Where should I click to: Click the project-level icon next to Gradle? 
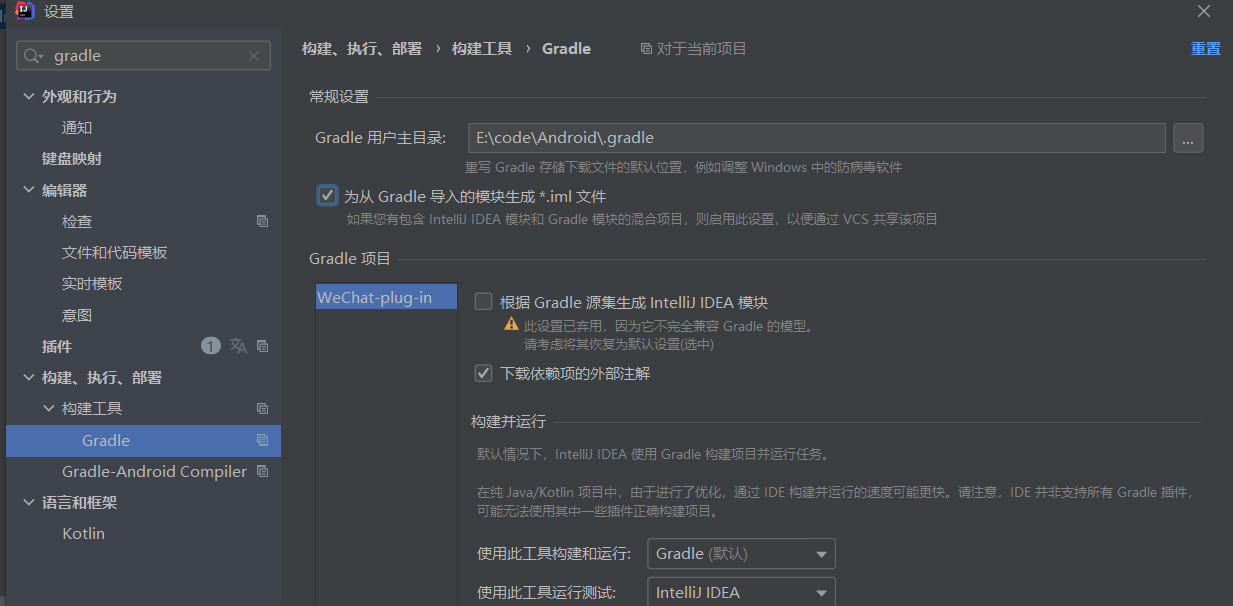pyautogui.click(x=261, y=440)
